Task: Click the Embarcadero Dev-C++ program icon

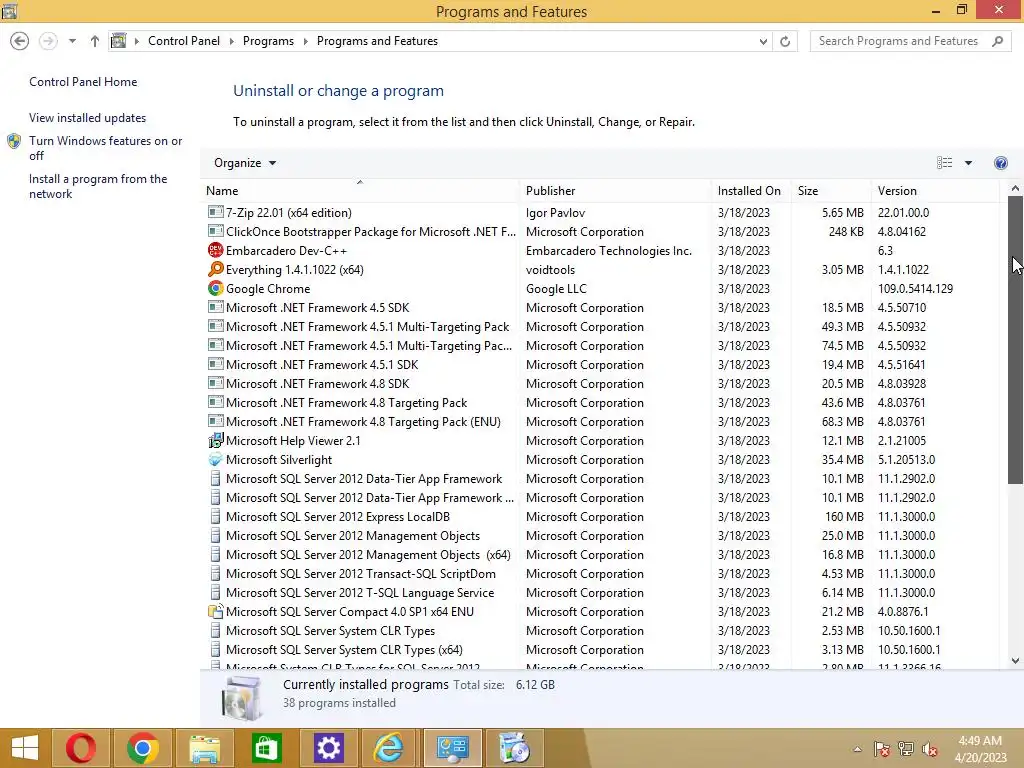Action: click(216, 250)
